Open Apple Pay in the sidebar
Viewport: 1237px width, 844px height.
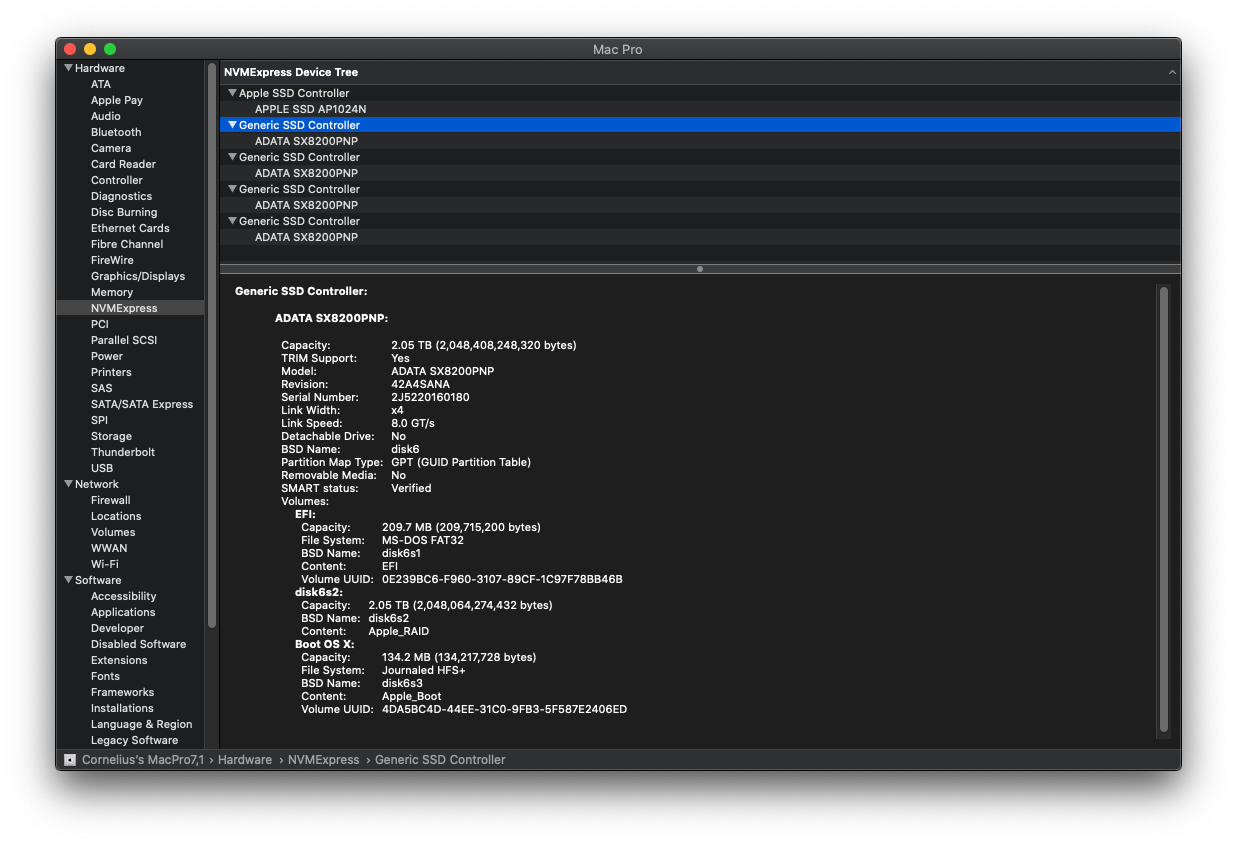117,100
